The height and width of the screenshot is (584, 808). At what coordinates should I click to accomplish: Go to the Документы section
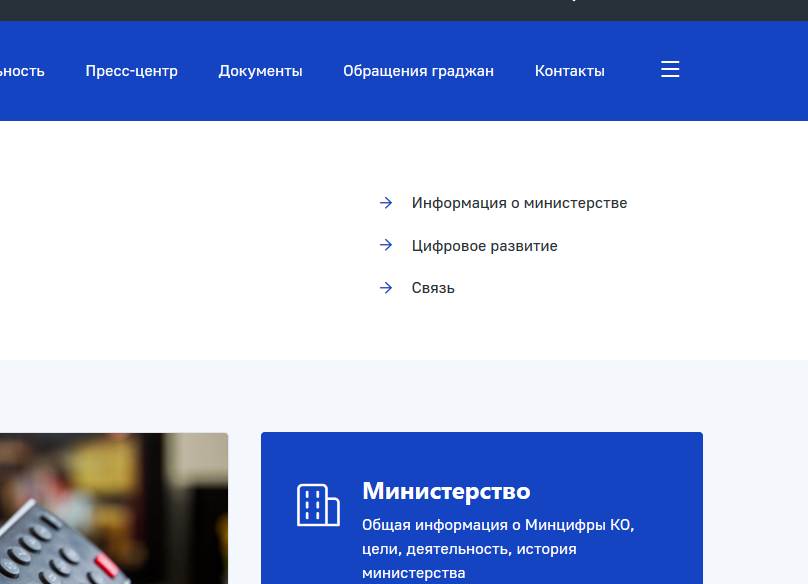coord(260,71)
